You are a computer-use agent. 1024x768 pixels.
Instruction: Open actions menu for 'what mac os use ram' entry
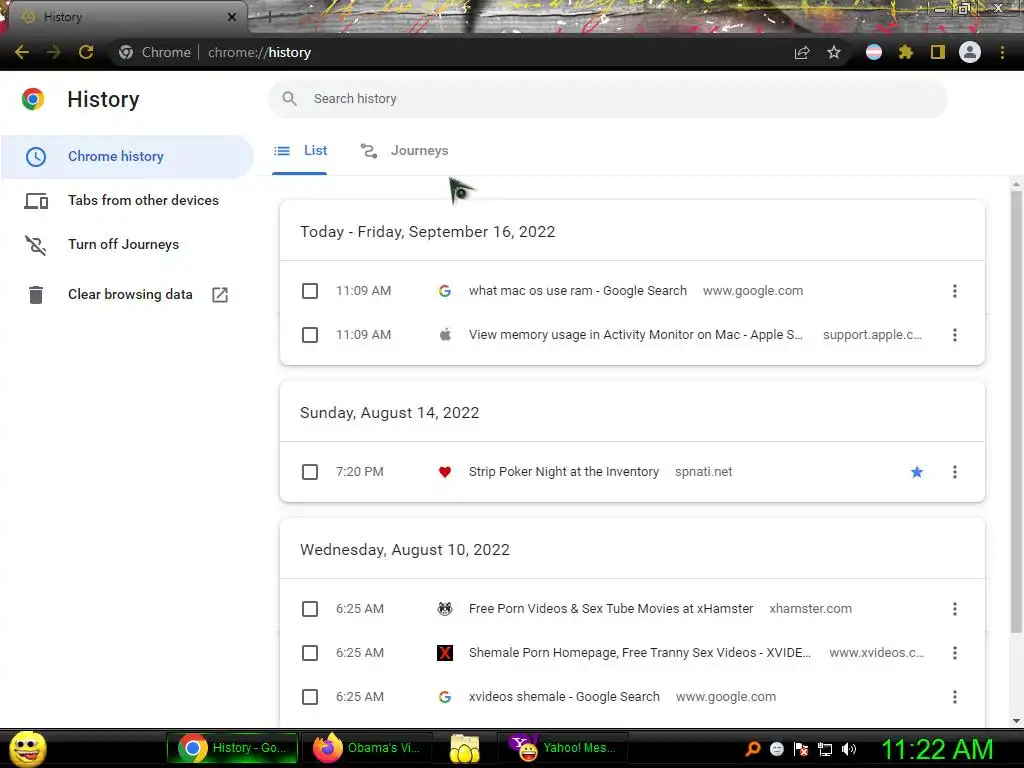955,291
